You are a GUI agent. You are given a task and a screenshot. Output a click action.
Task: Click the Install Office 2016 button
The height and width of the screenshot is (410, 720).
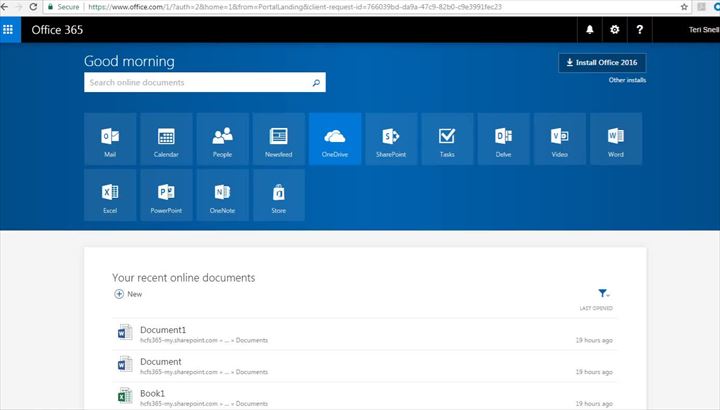[602, 63]
